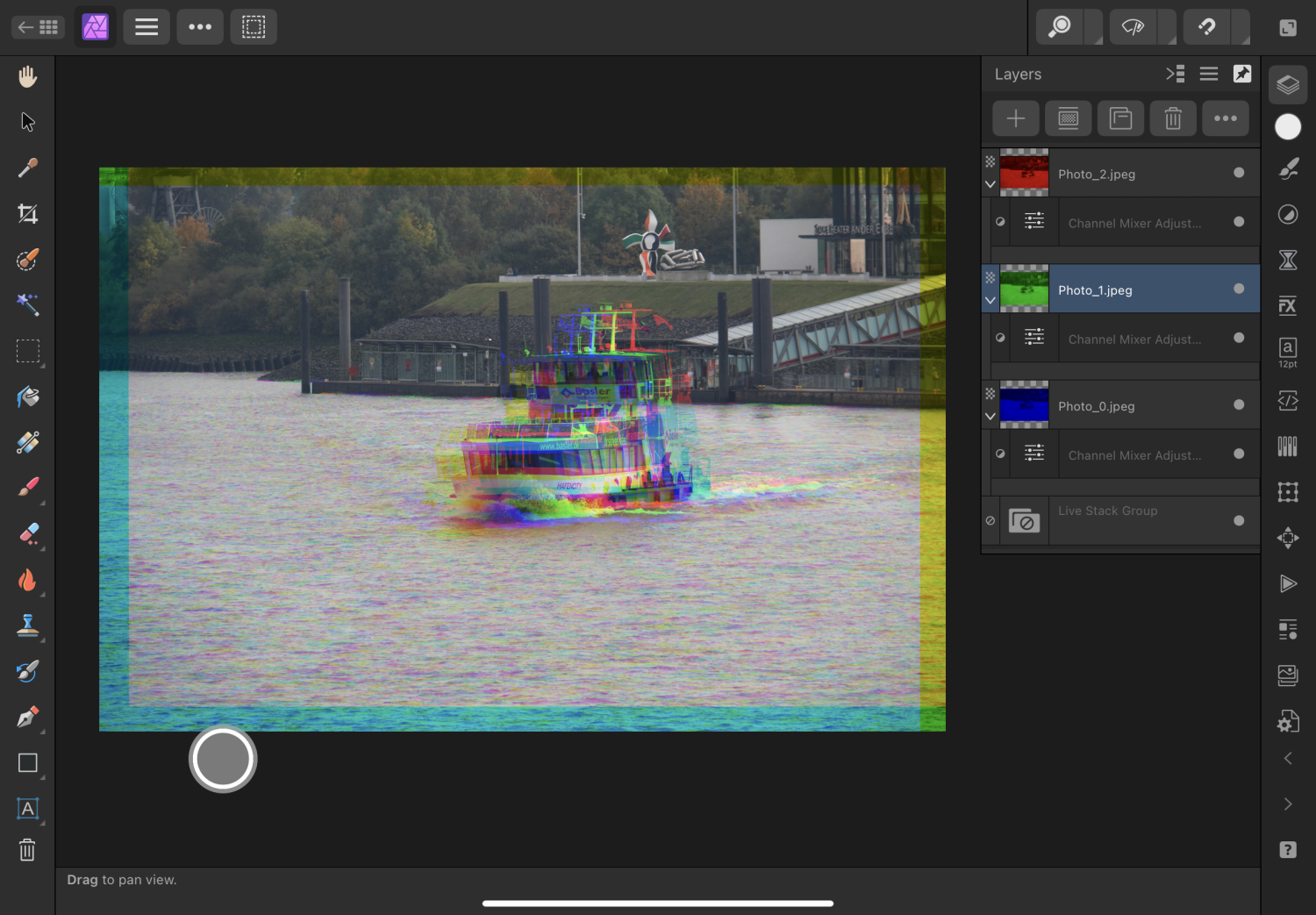Add a new layer with plus button
Image resolution: width=1316 pixels, height=915 pixels.
(1015, 118)
